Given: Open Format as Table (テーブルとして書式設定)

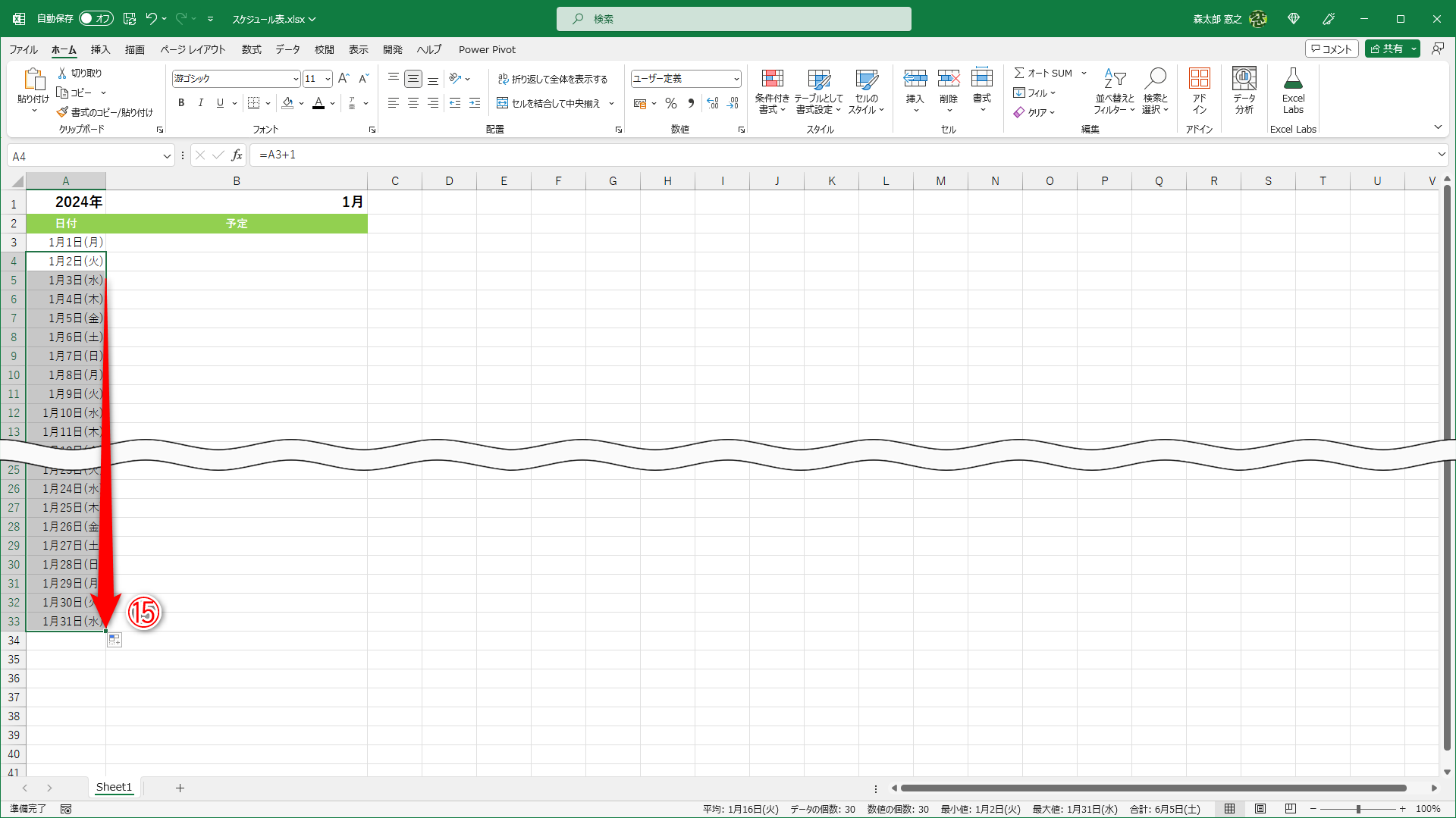Looking at the screenshot, I should [x=818, y=91].
